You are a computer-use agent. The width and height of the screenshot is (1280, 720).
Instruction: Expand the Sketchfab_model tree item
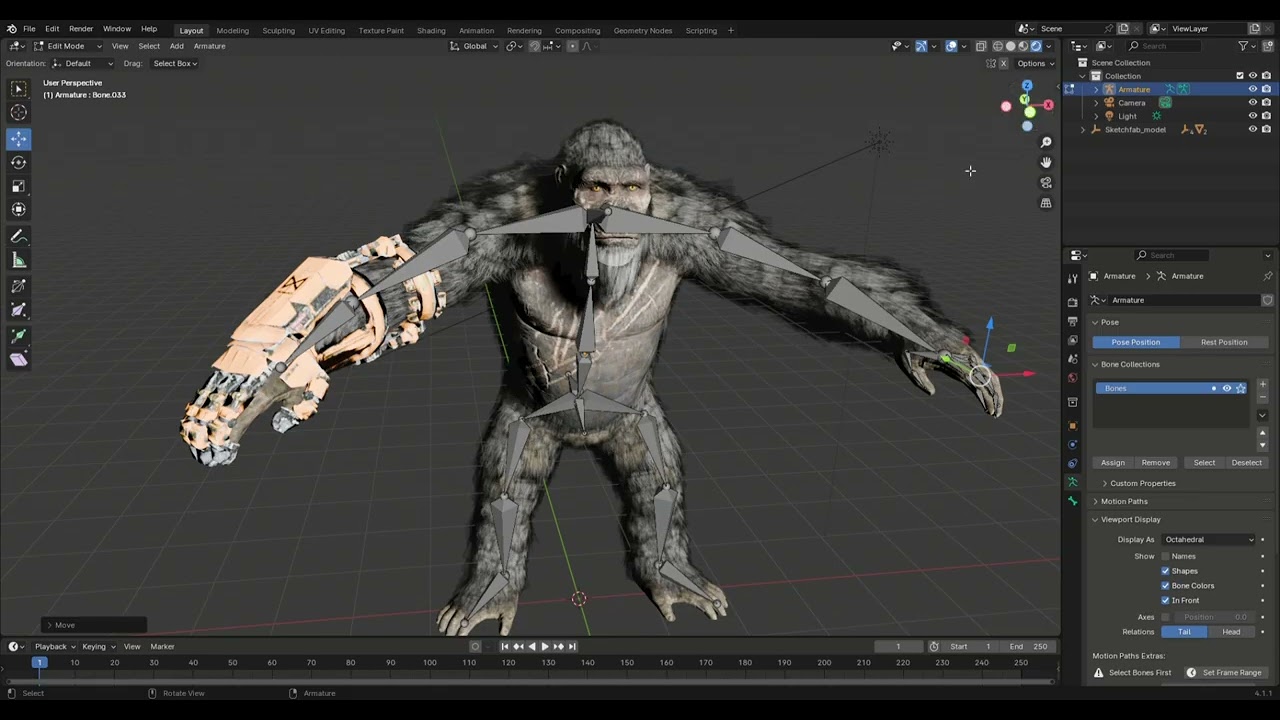(1083, 130)
